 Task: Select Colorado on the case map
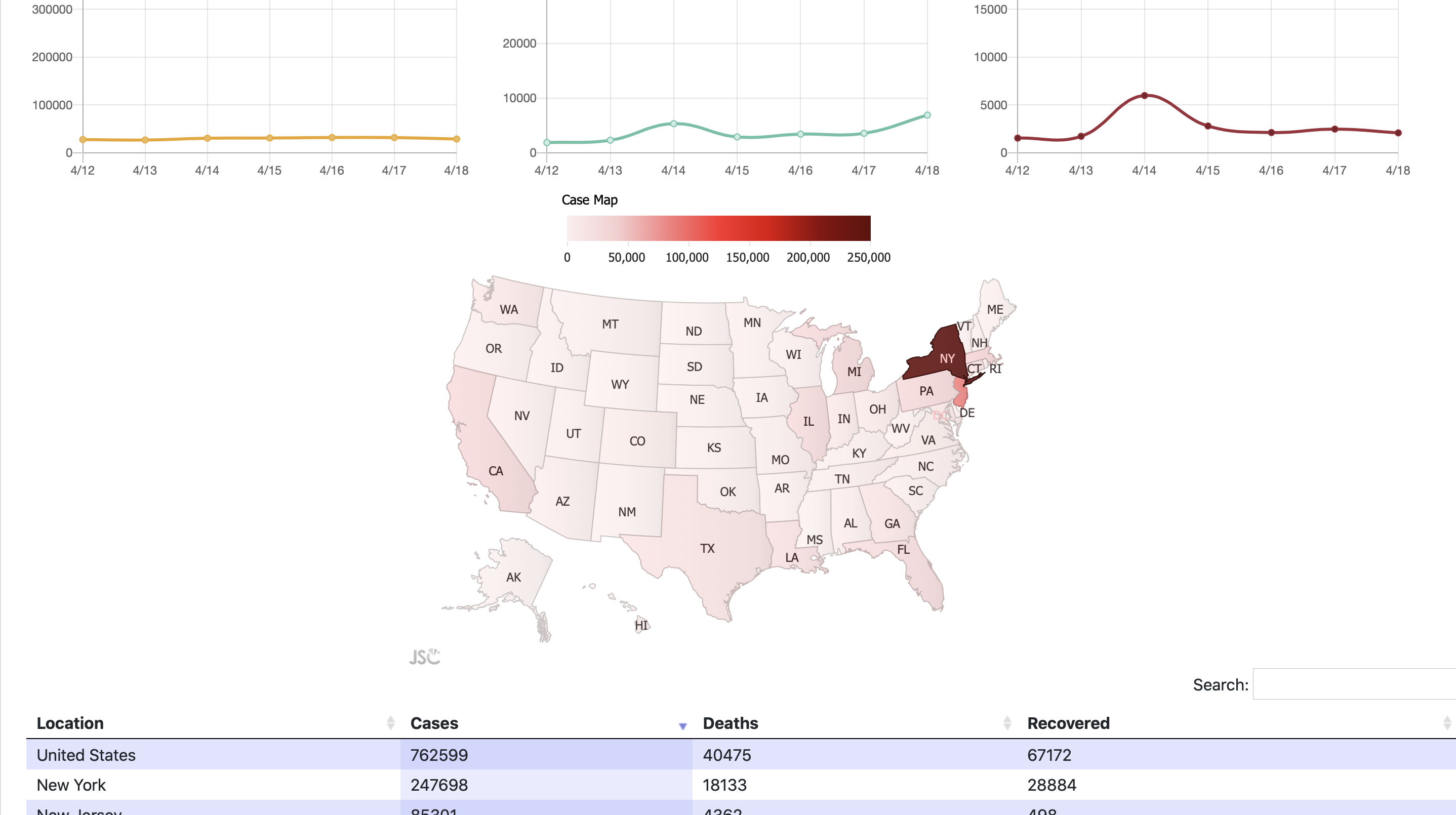(637, 441)
